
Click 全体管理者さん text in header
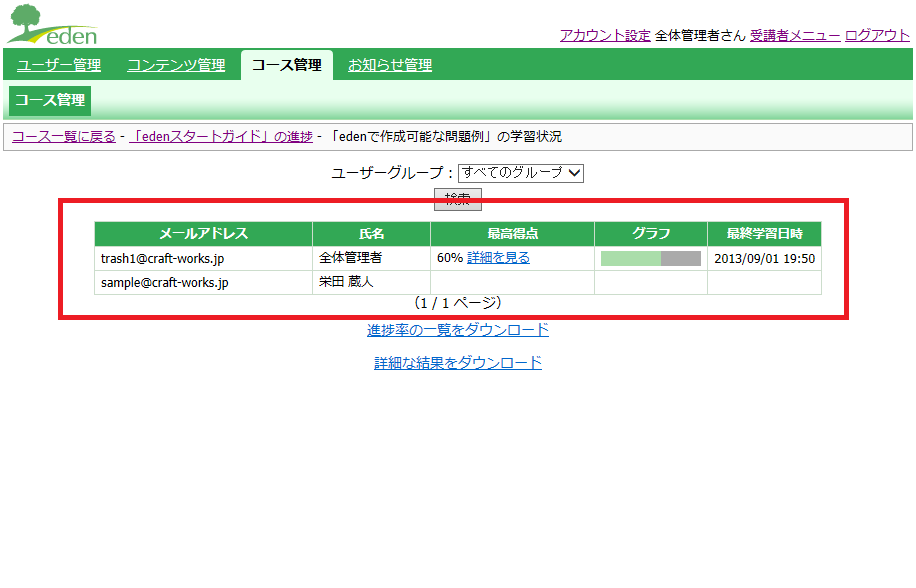pos(700,36)
